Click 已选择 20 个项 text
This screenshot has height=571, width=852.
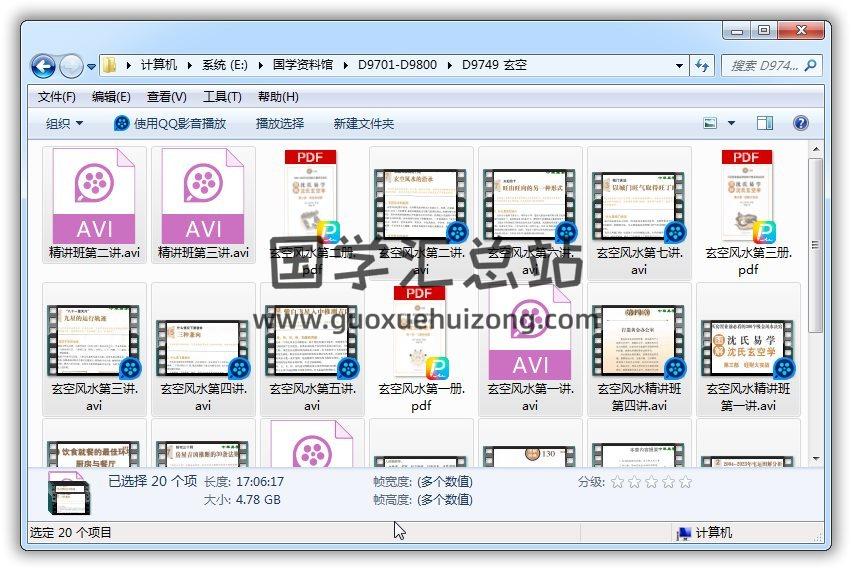coord(152,481)
